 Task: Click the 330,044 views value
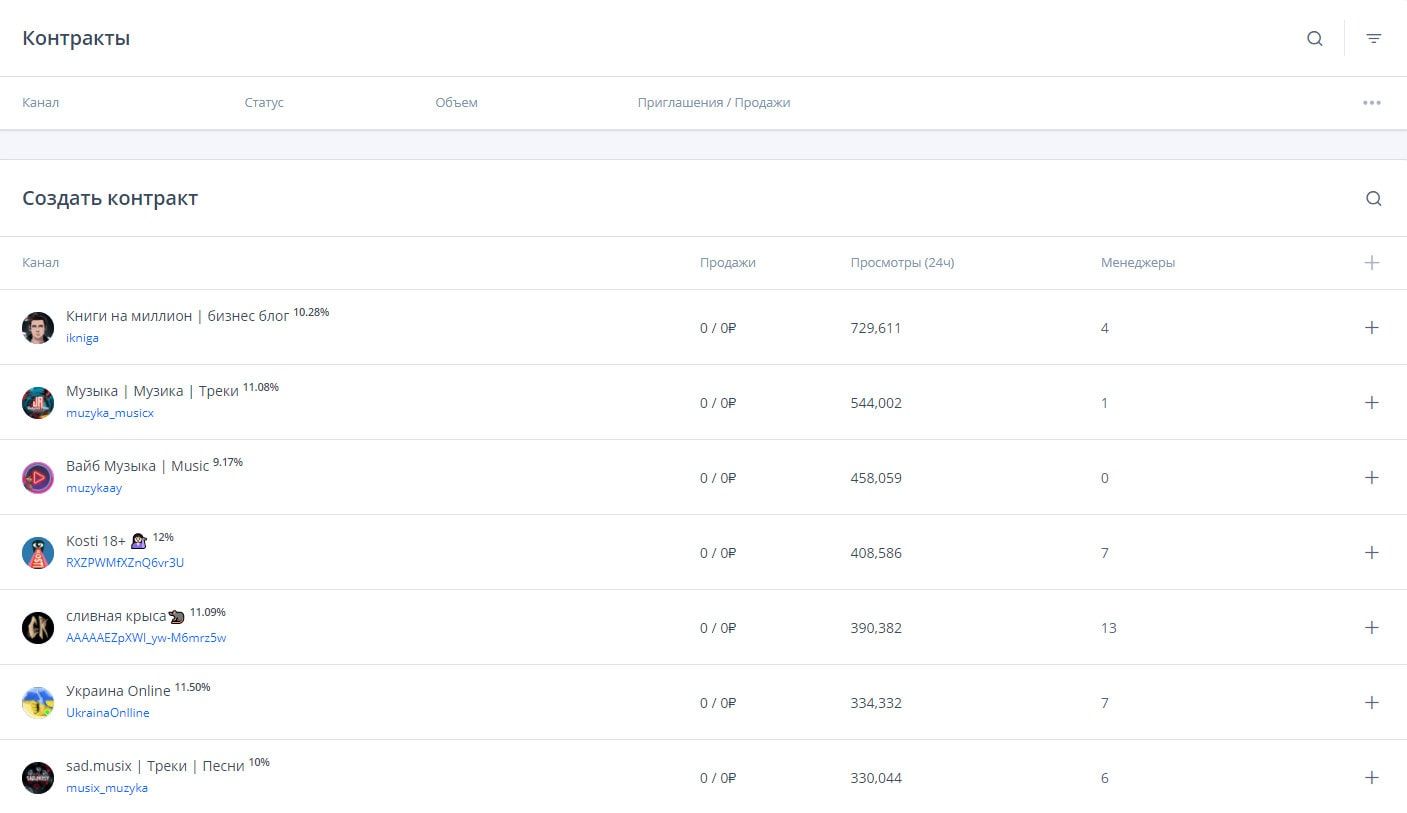click(876, 778)
